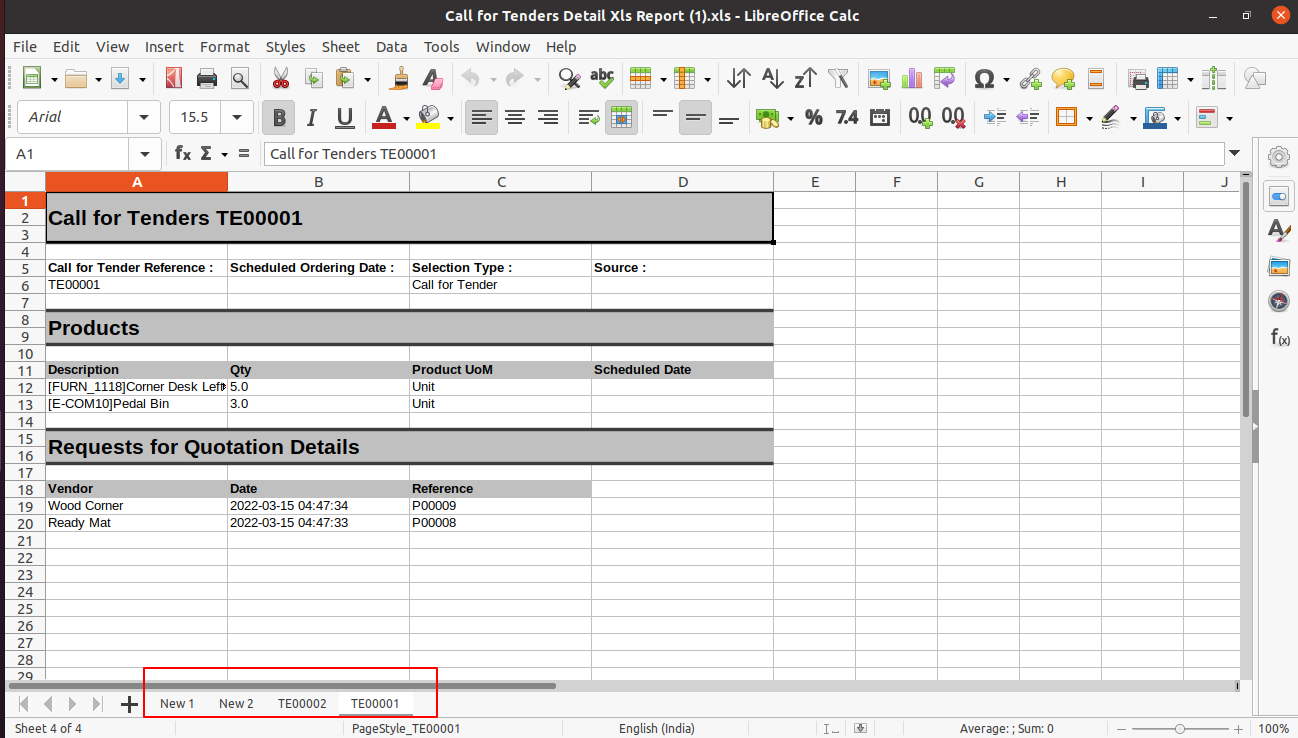Expand Conditional Formatting dropdown arrow
1298x738 pixels.
point(1228,118)
